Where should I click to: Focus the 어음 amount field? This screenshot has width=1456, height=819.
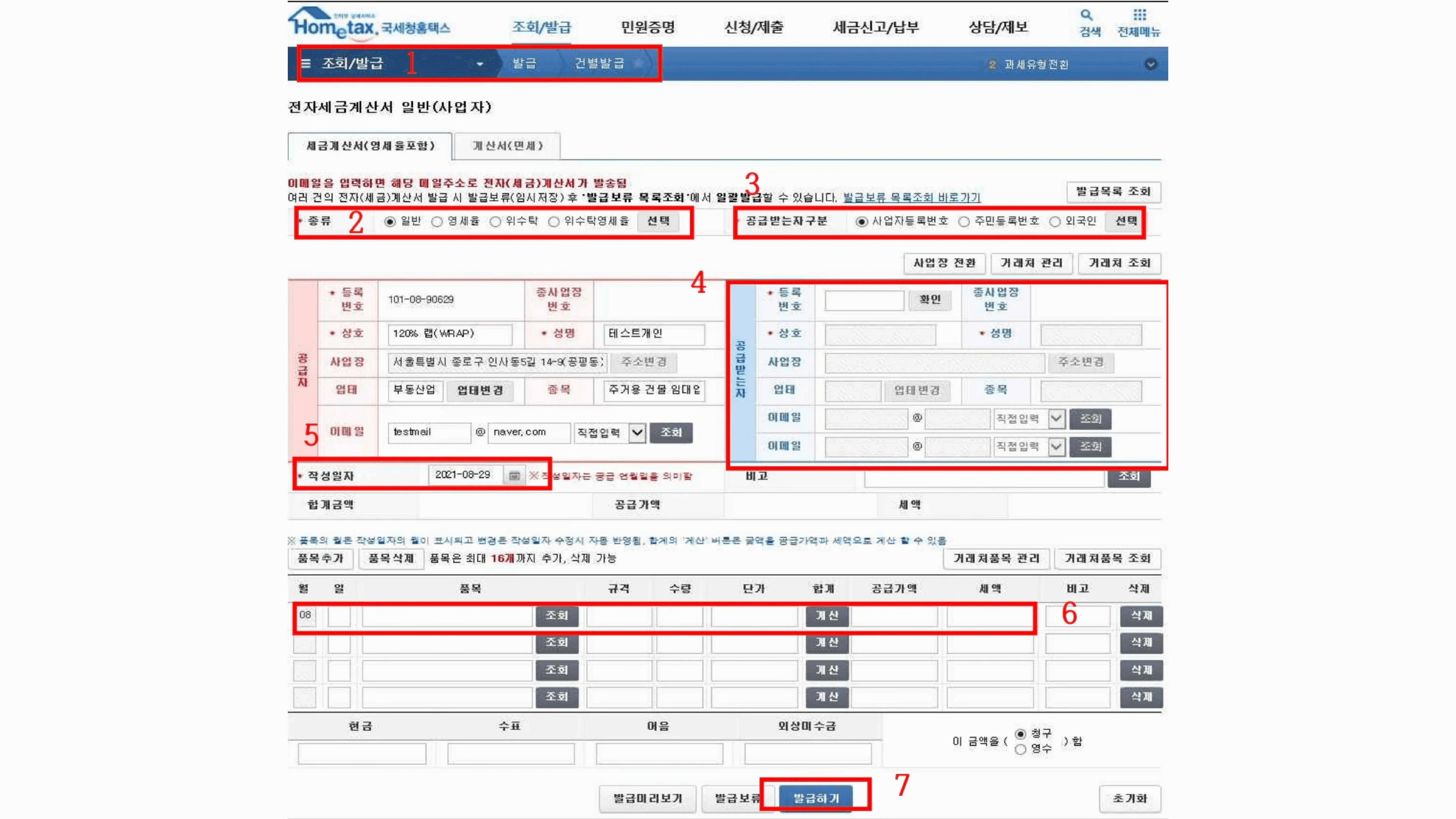659,755
